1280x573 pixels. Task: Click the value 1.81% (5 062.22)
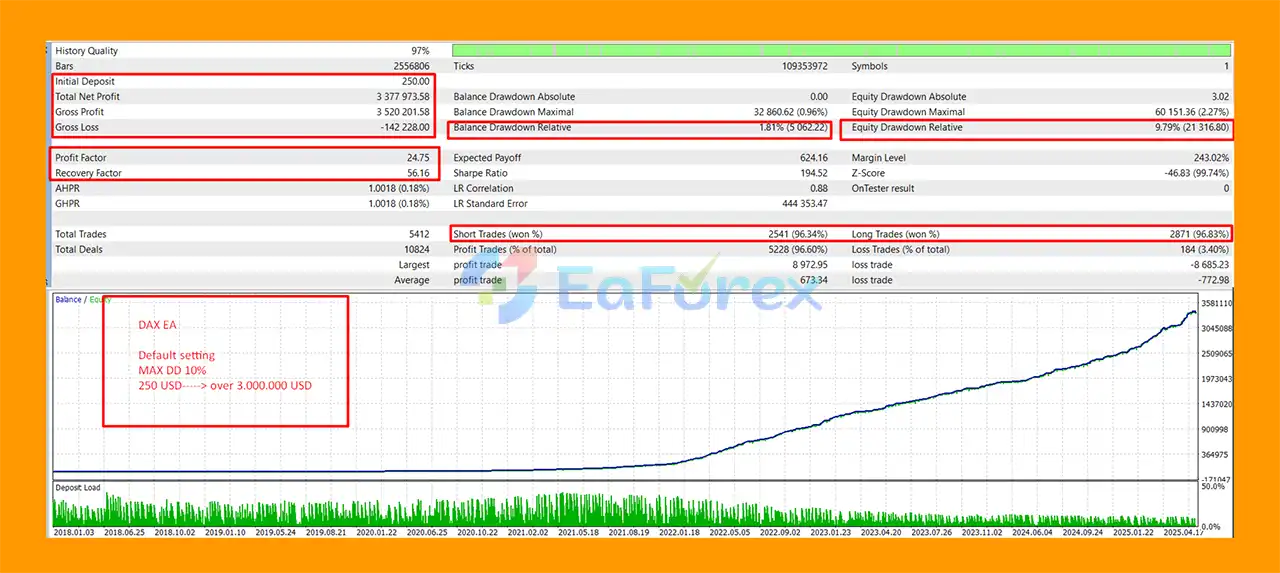pos(794,128)
